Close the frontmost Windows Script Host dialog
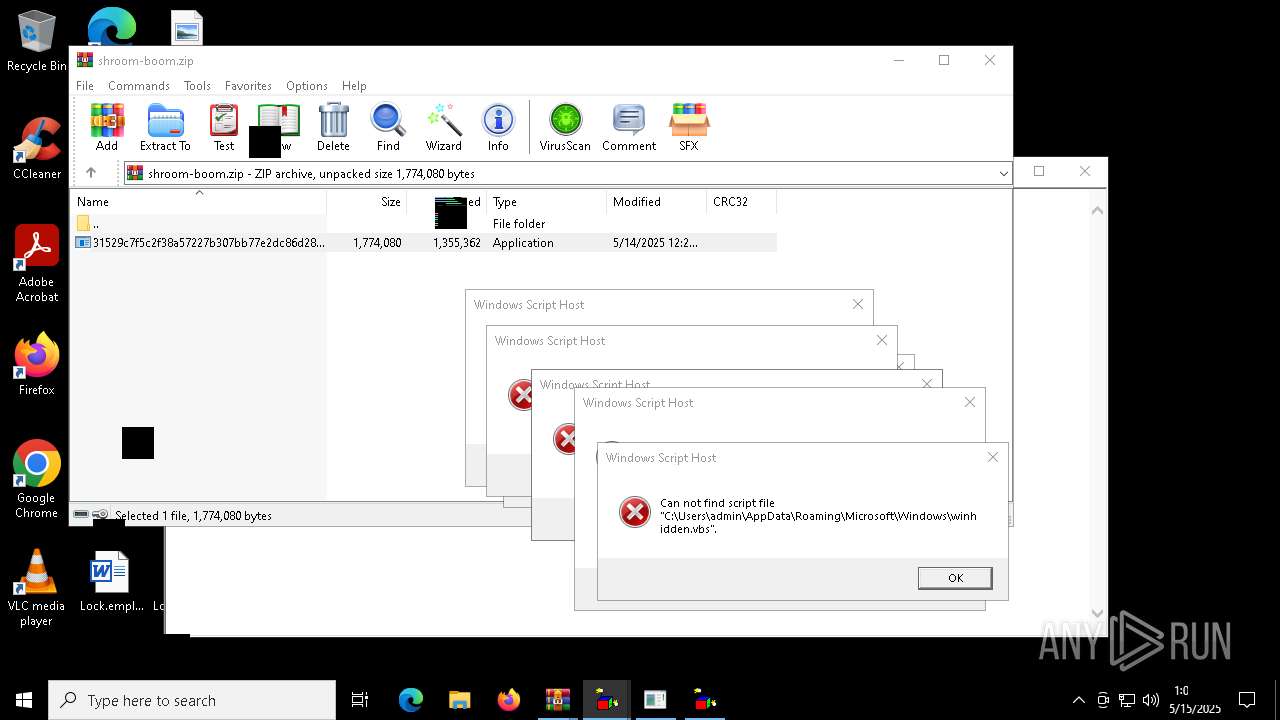 pos(992,457)
